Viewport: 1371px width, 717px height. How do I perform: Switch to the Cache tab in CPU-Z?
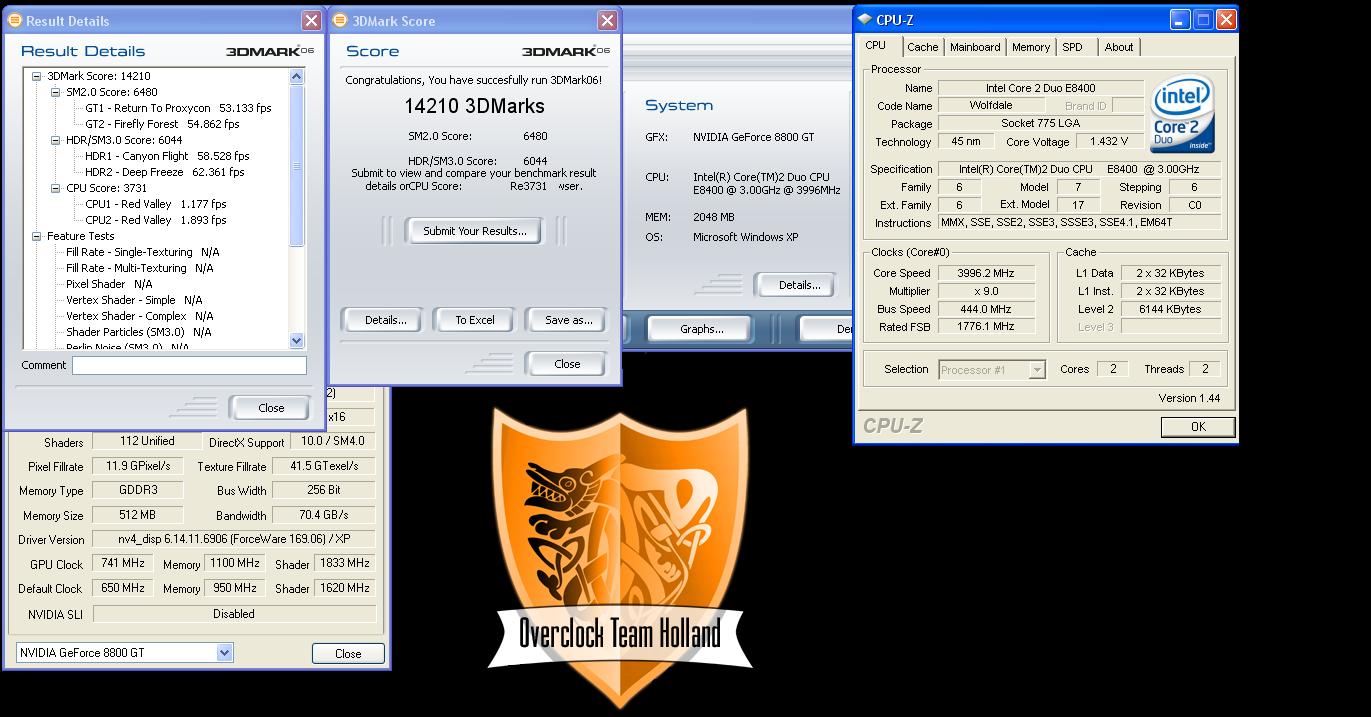point(922,47)
